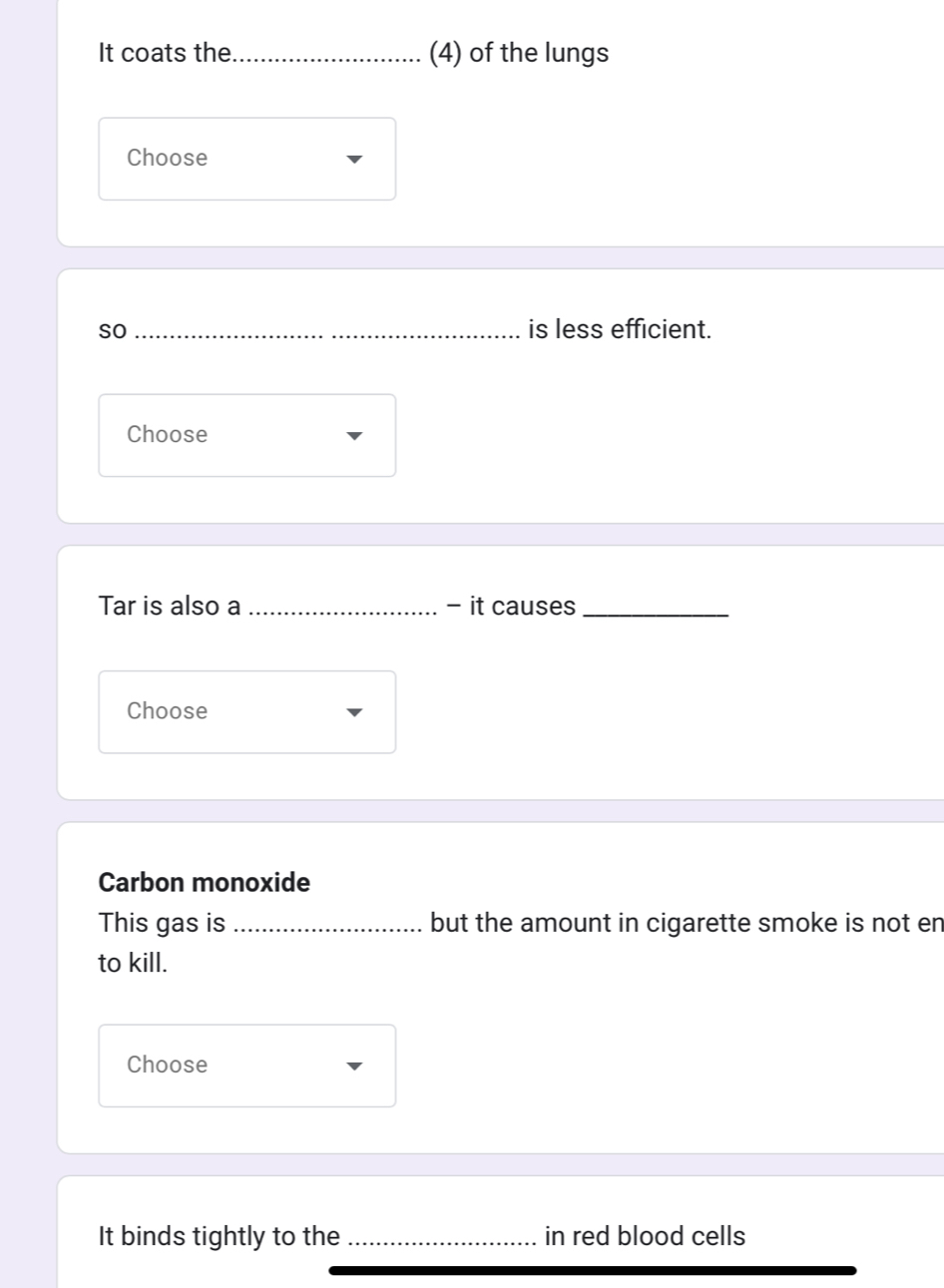This screenshot has height=1288, width=944.
Task: Click the 'Choose' label below 'so ... is less efficient'
Action: click(x=168, y=434)
